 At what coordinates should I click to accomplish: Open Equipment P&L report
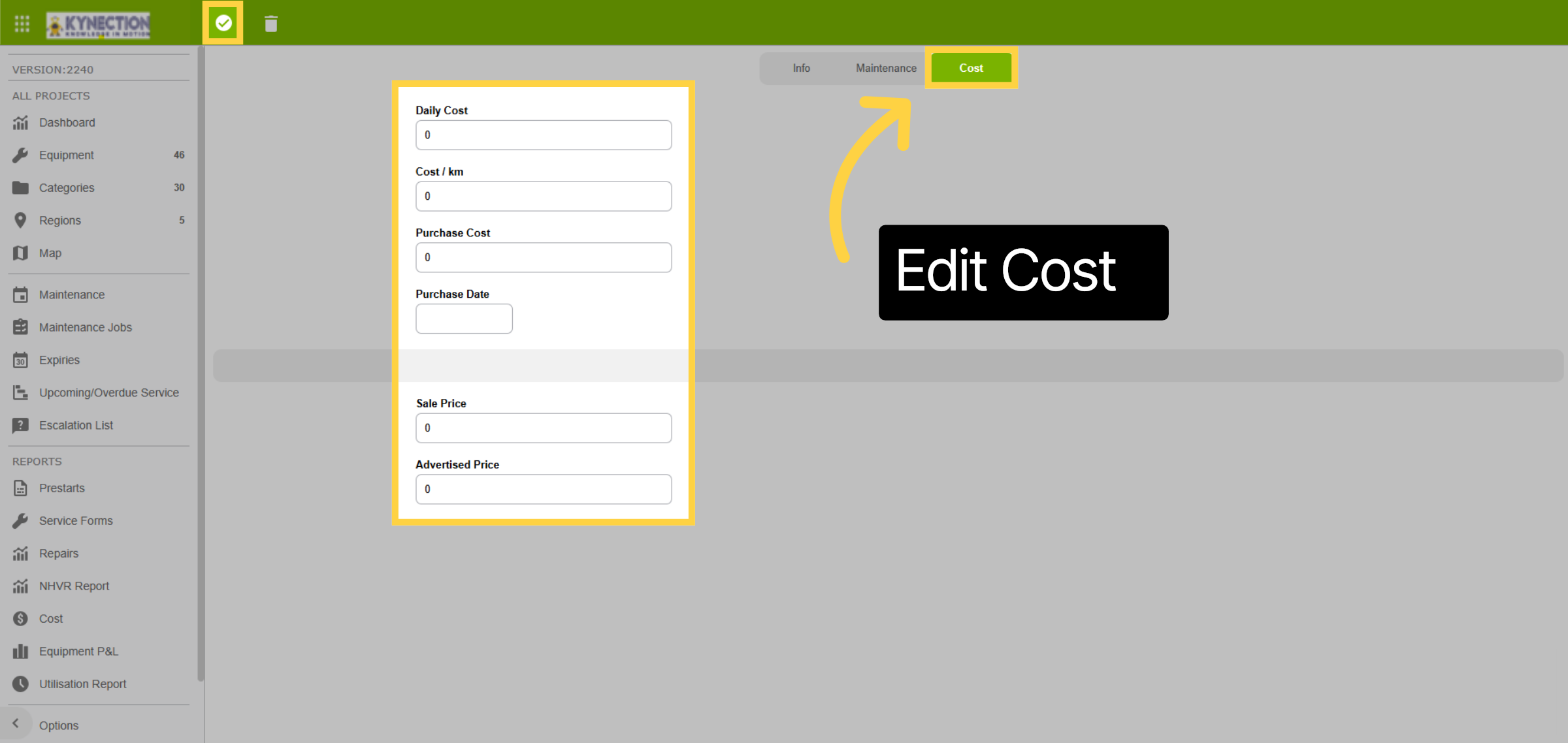[78, 652]
